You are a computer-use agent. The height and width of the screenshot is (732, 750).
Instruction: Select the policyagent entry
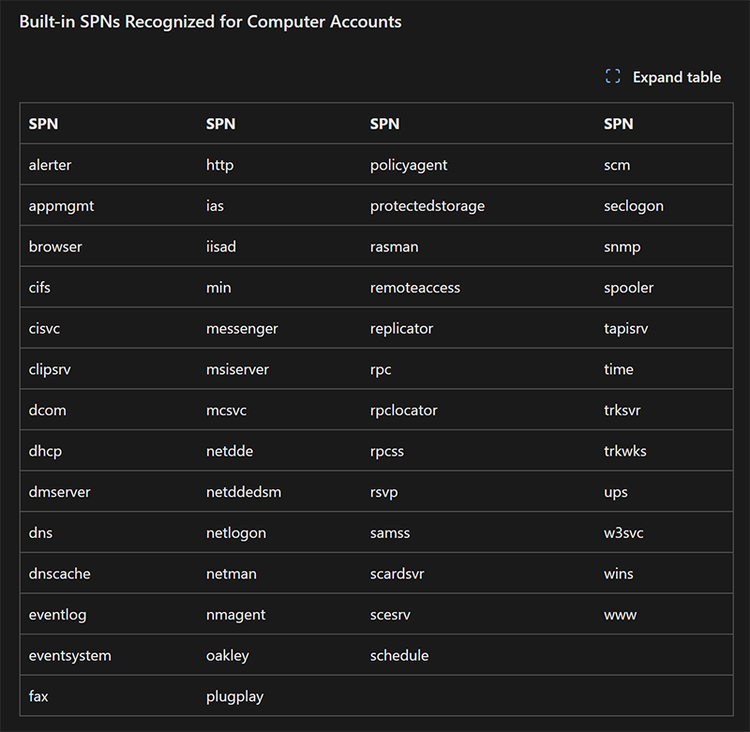coord(408,165)
